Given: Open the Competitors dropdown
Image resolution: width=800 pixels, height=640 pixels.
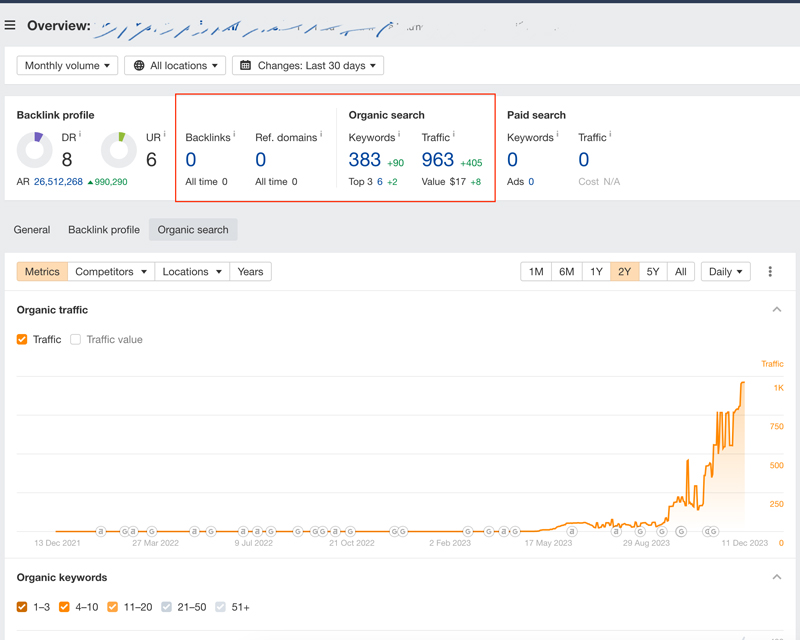Looking at the screenshot, I should [x=111, y=272].
